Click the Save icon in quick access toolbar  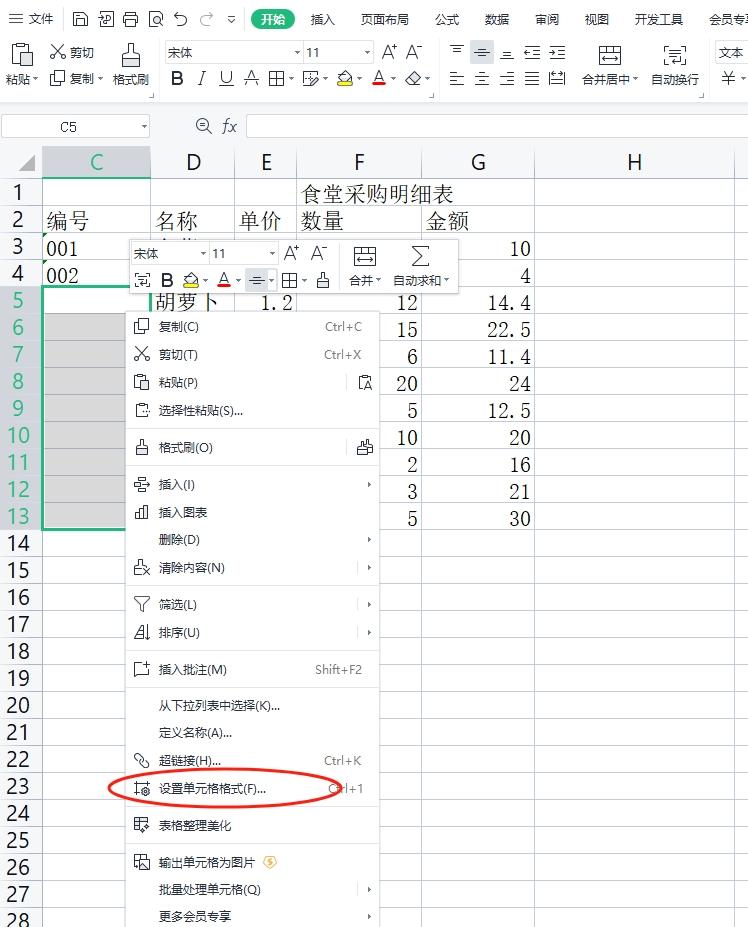click(x=80, y=20)
